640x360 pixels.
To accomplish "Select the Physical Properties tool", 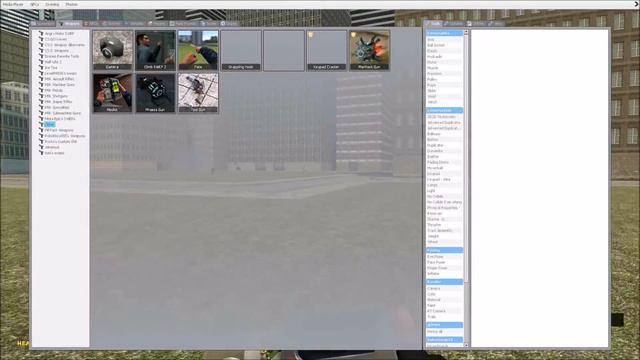I will pos(444,208).
